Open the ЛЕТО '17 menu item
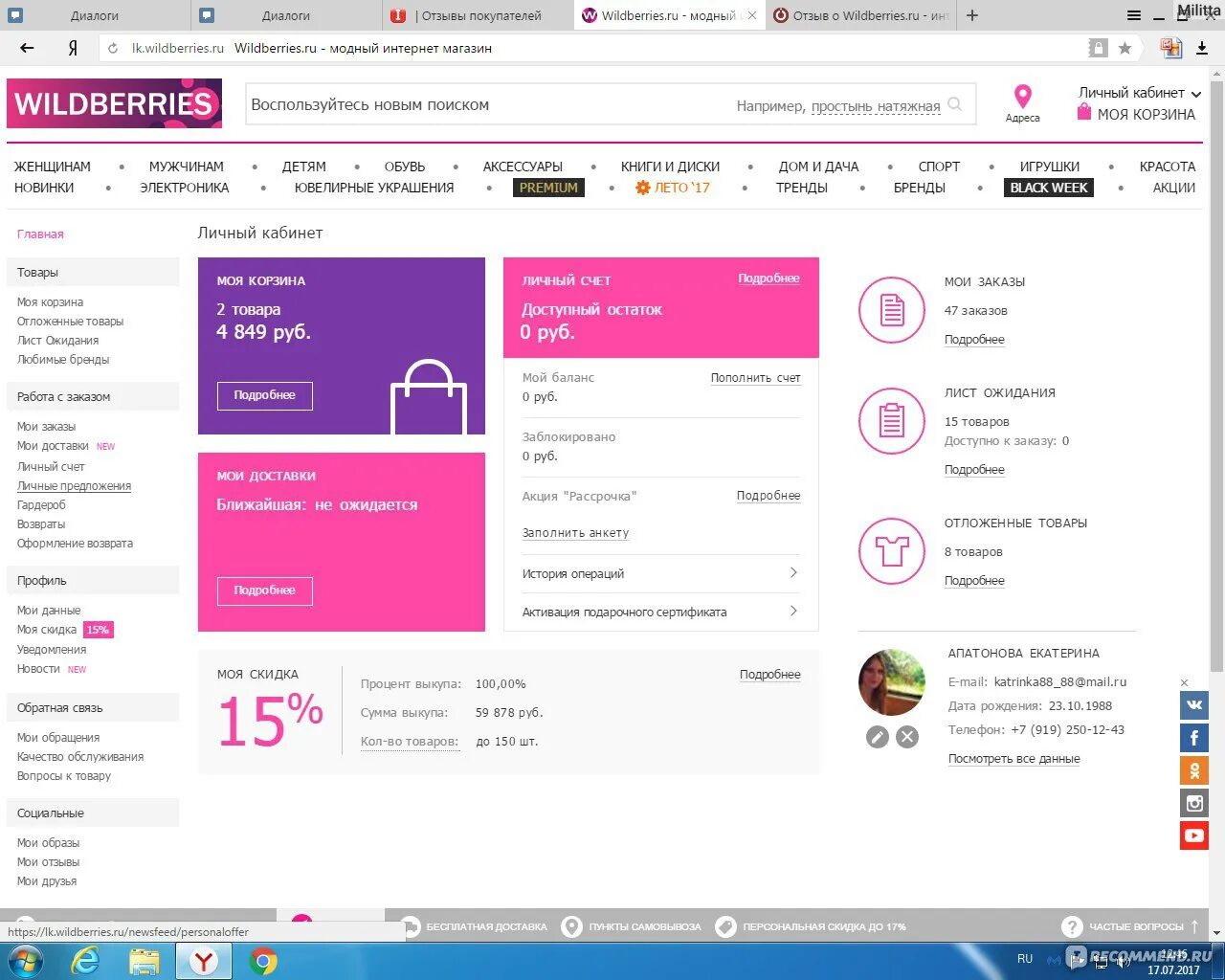Screen dimensions: 1225x980 point(673,188)
